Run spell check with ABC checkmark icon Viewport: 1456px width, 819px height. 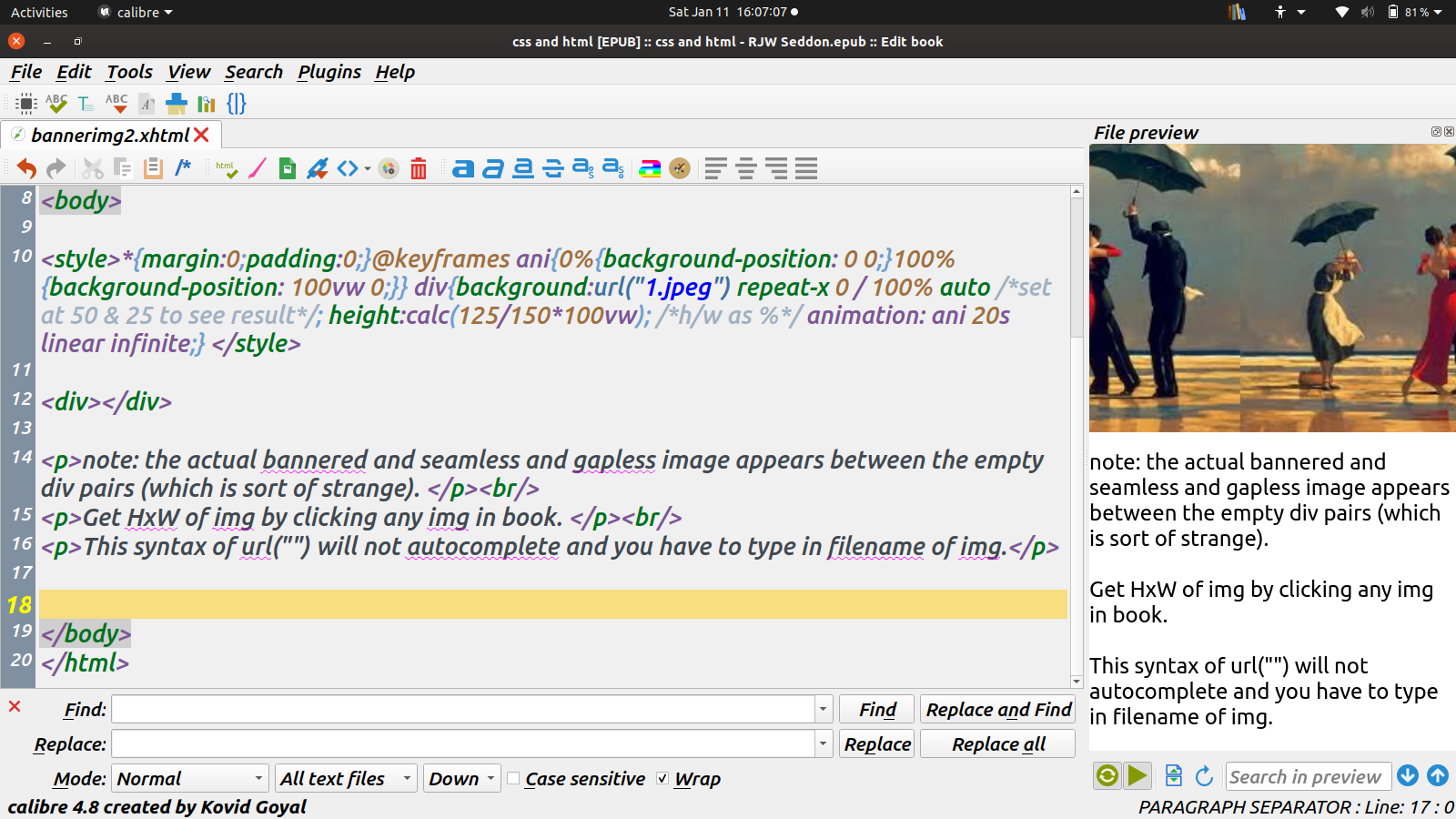pyautogui.click(x=56, y=104)
